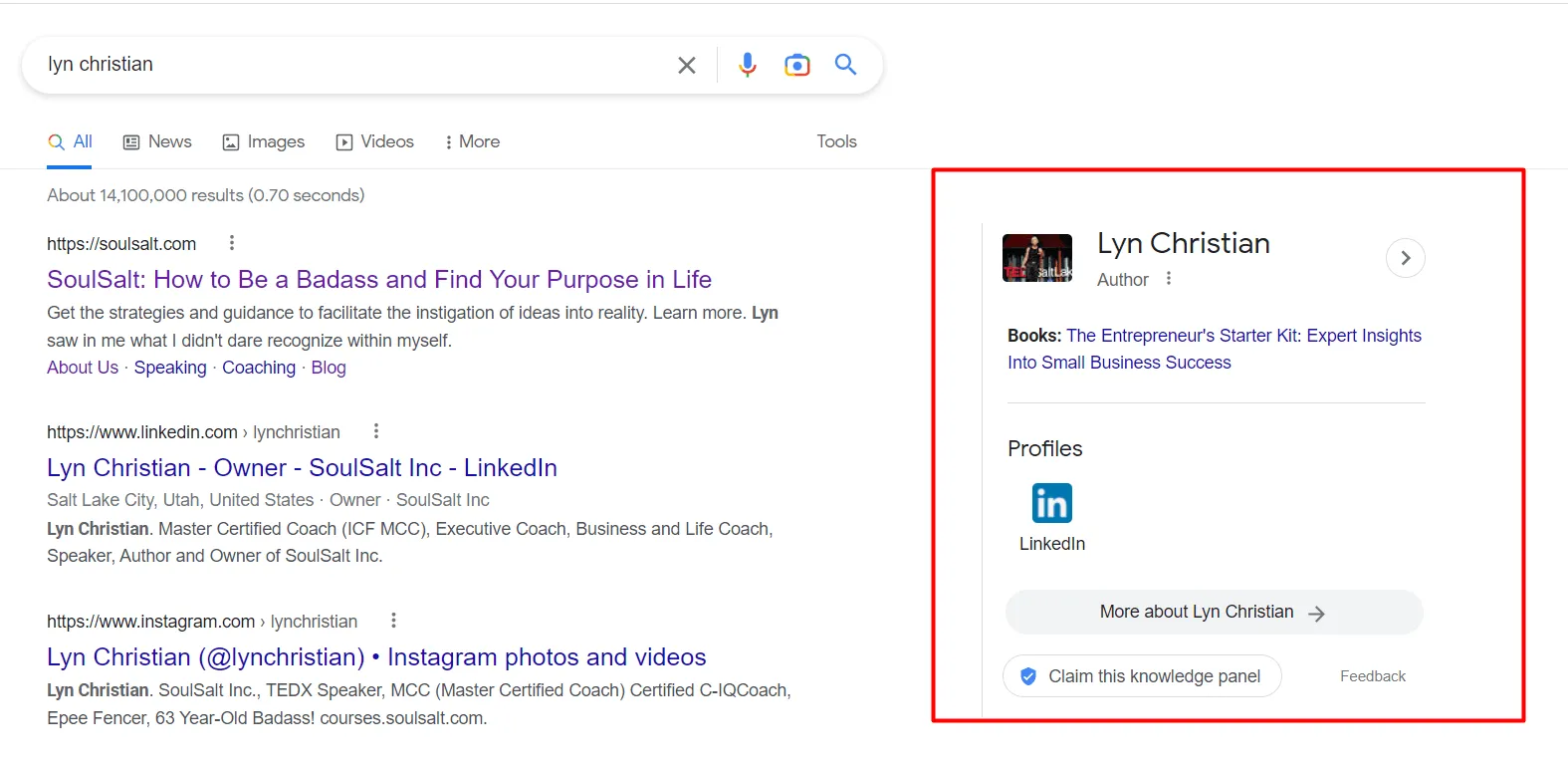Screen dimensions: 1568x769
Task: Click Claim this knowledge panel button
Action: click(x=1142, y=676)
